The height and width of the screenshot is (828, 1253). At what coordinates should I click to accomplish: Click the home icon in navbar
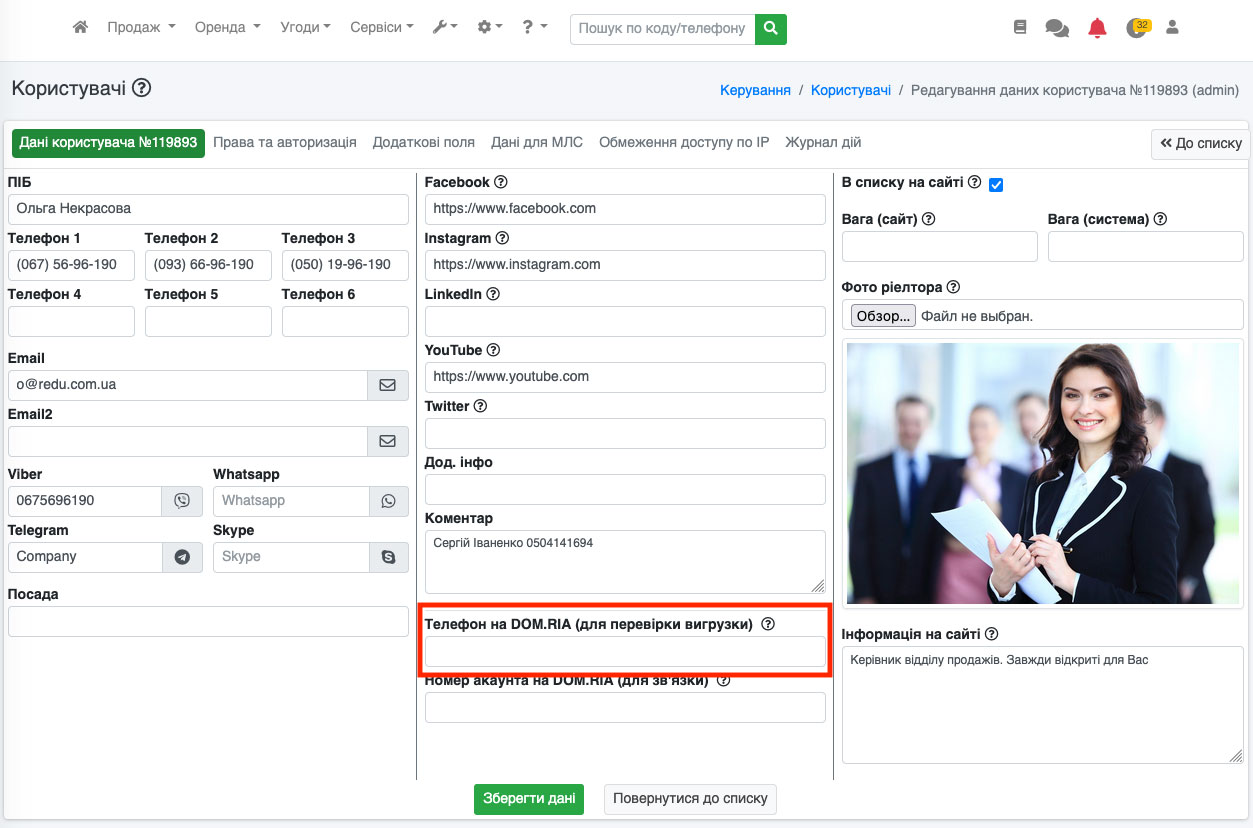pyautogui.click(x=80, y=28)
